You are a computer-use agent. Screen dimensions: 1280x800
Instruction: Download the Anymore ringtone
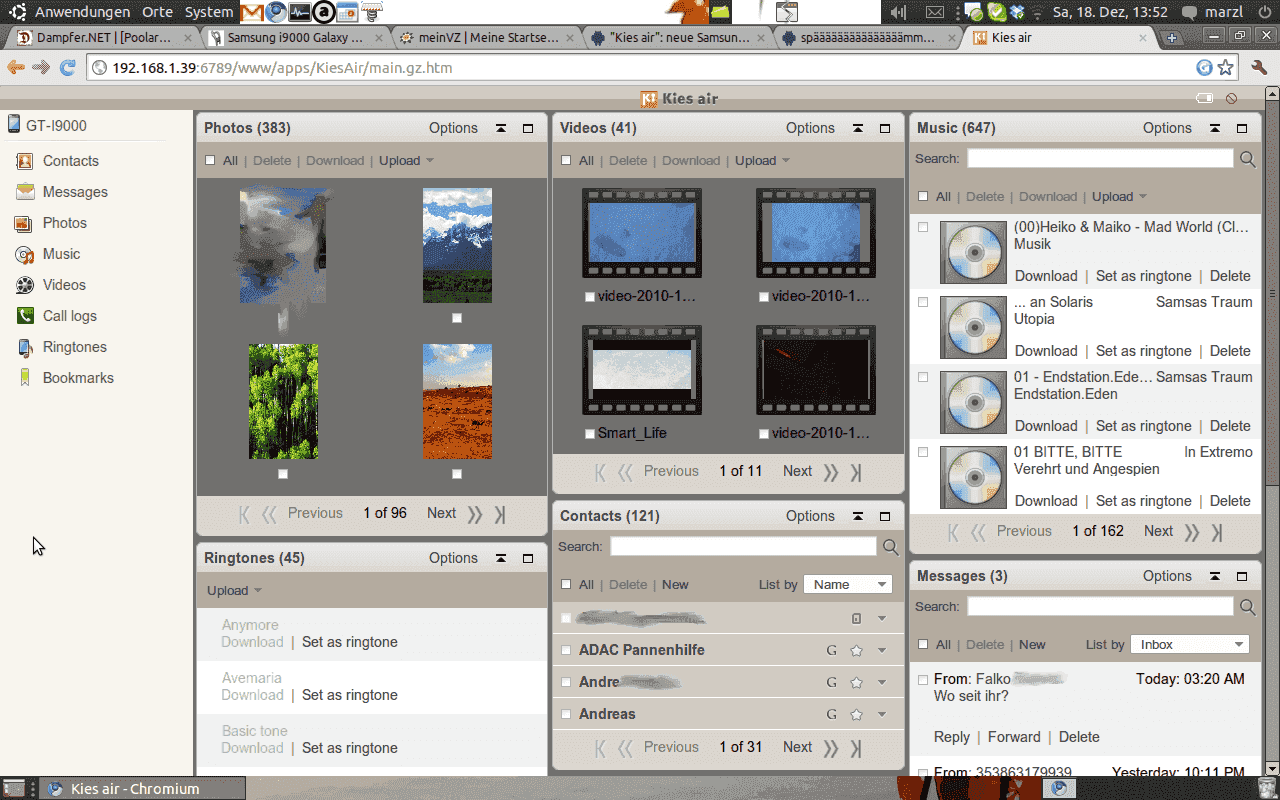coord(252,642)
